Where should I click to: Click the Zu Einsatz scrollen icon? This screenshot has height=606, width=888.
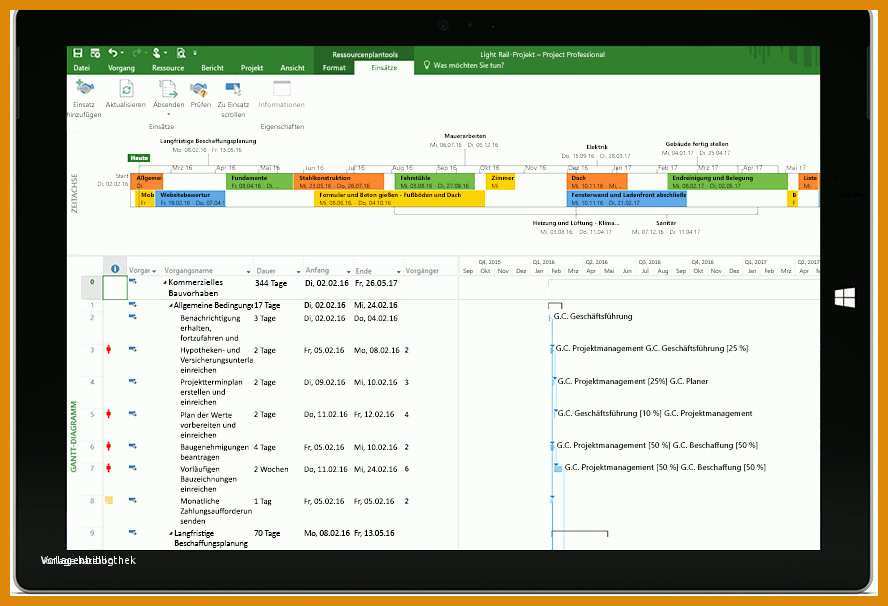[x=233, y=88]
